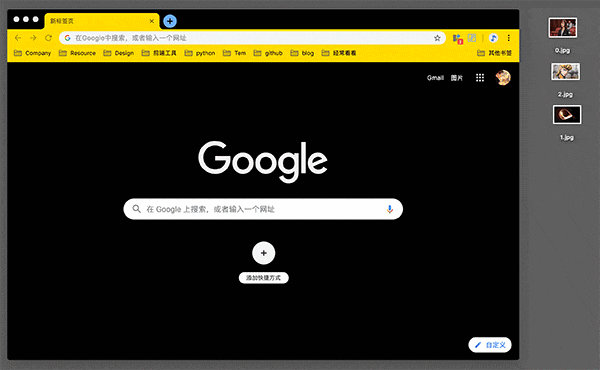Open the 自定义 customize button
The image size is (600, 370).
490,345
